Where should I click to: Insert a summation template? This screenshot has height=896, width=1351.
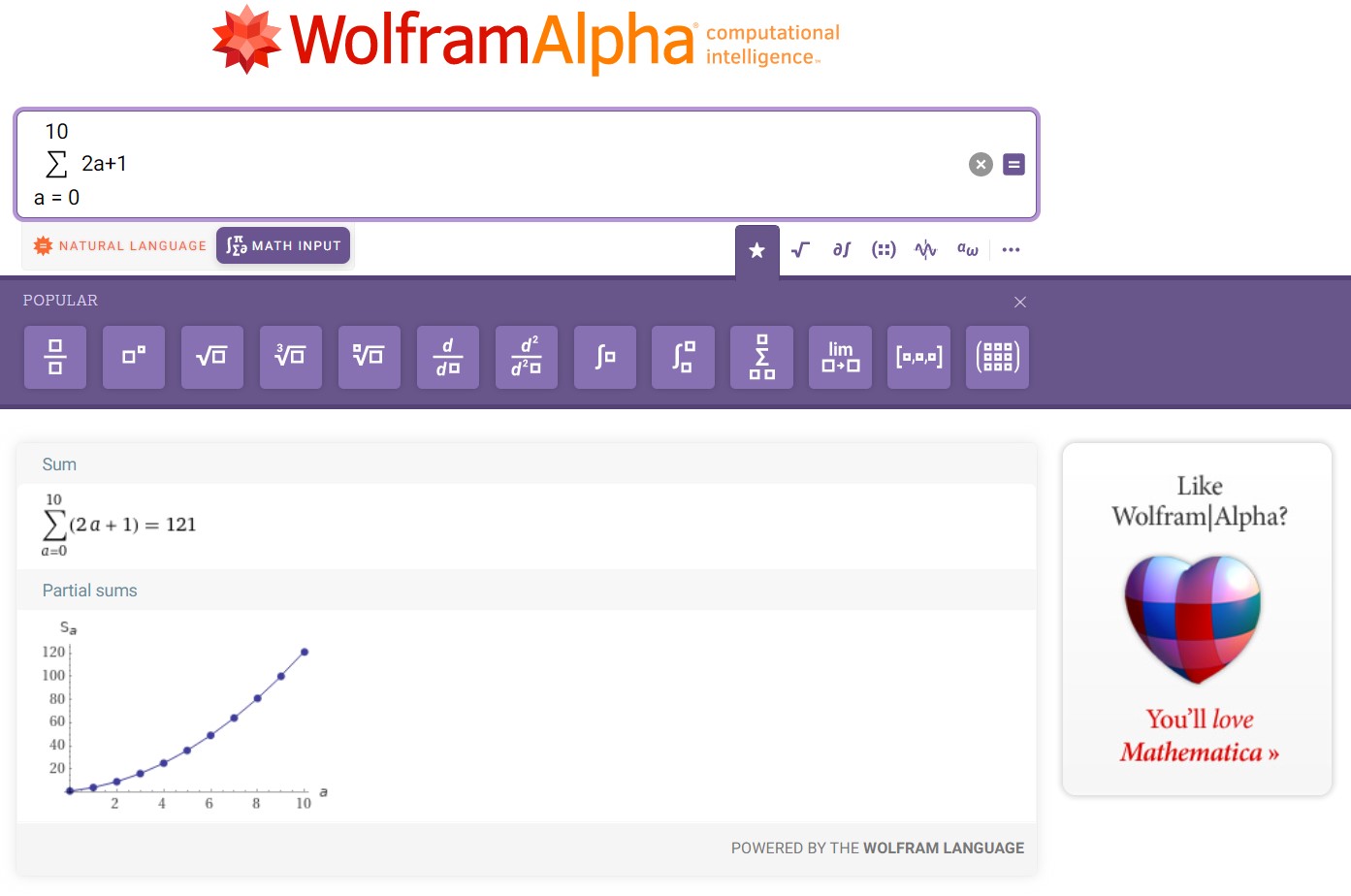(762, 357)
